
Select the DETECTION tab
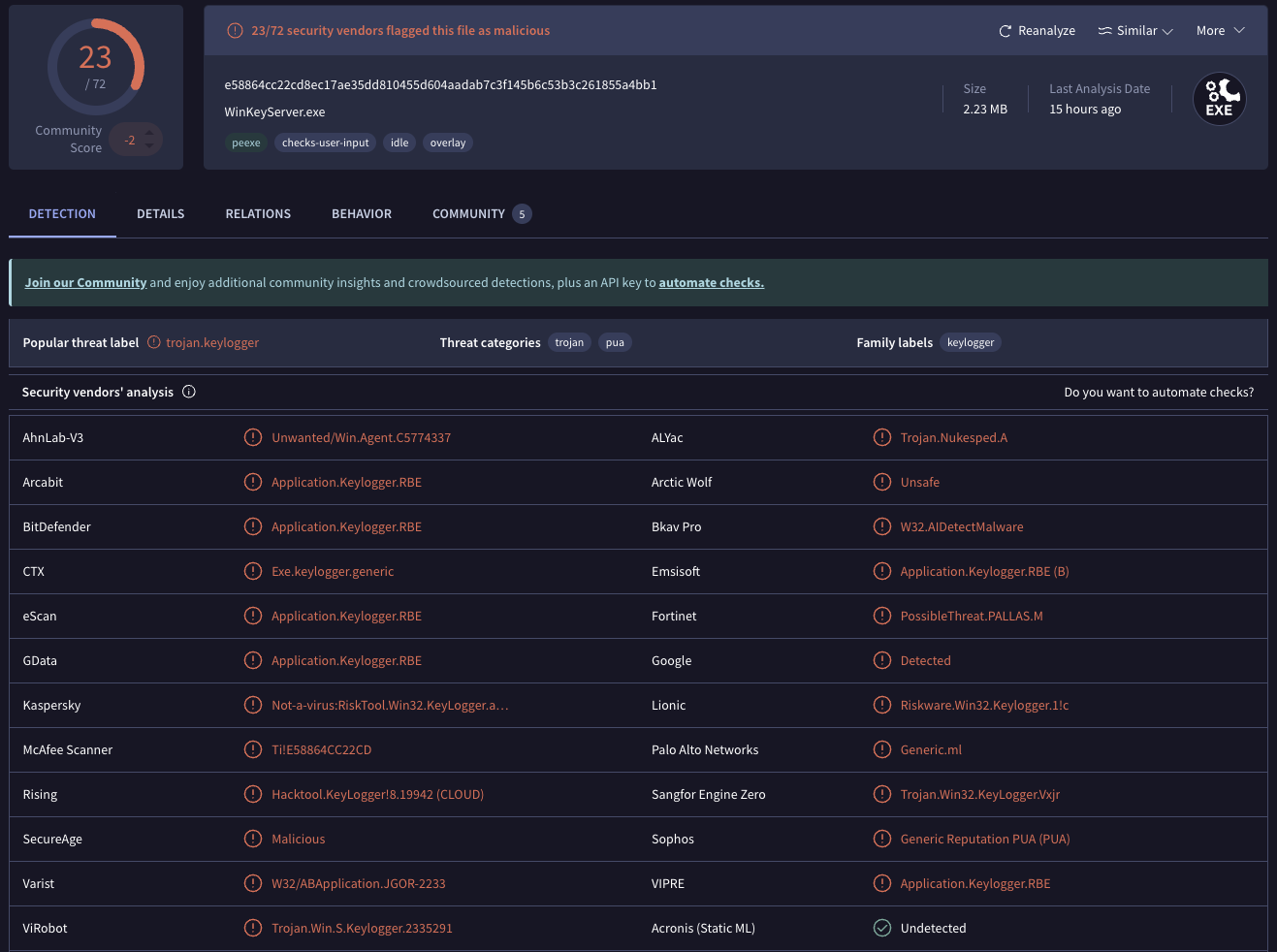[62, 214]
